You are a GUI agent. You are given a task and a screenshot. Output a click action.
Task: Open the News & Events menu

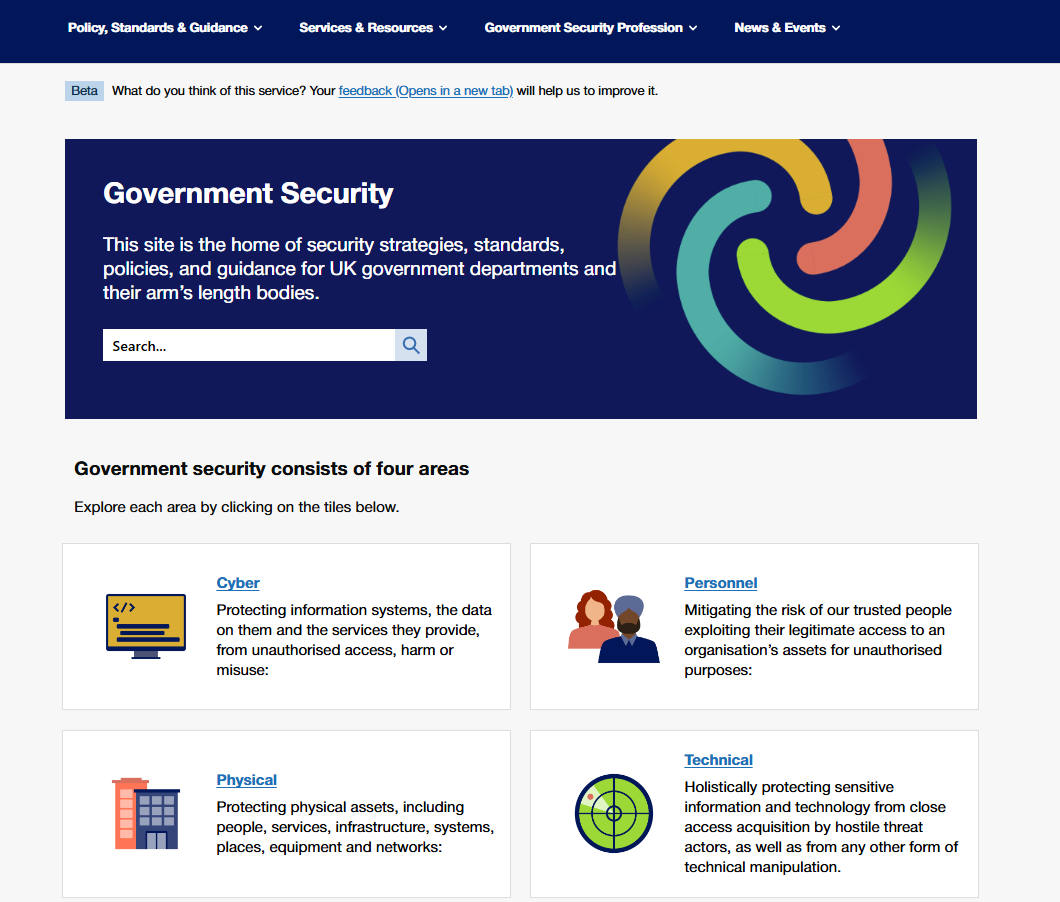tap(779, 28)
